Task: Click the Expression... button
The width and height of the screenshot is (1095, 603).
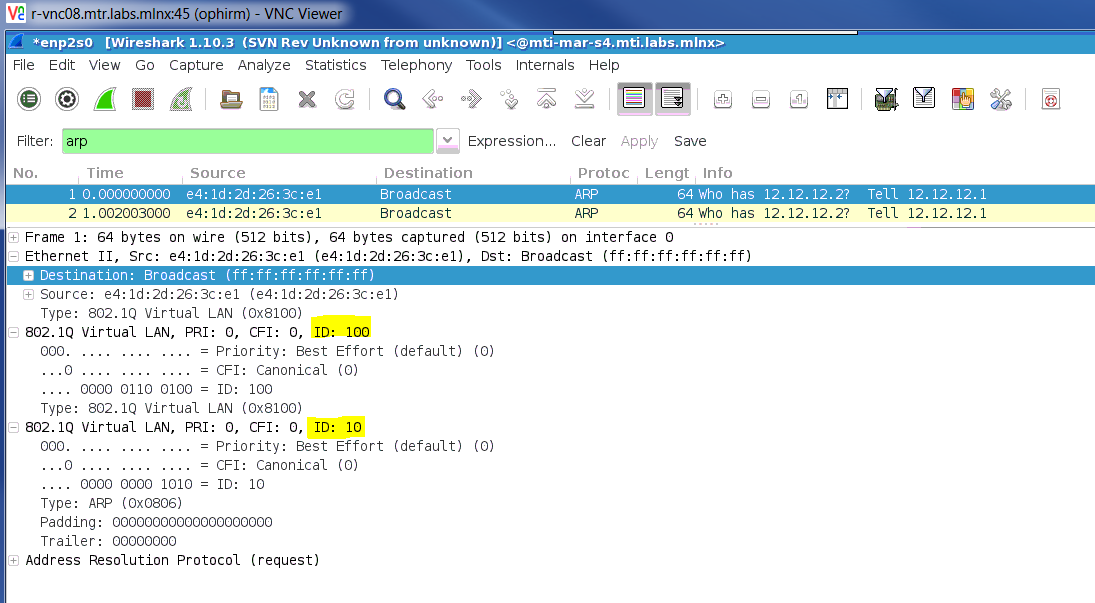Action: click(511, 141)
